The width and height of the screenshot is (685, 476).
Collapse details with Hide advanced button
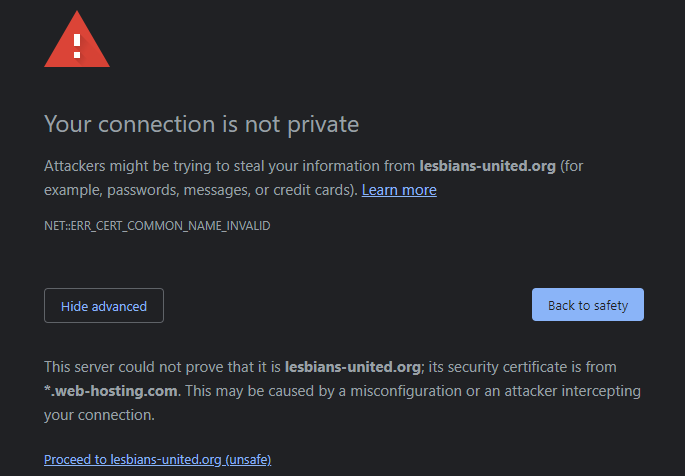tap(104, 306)
